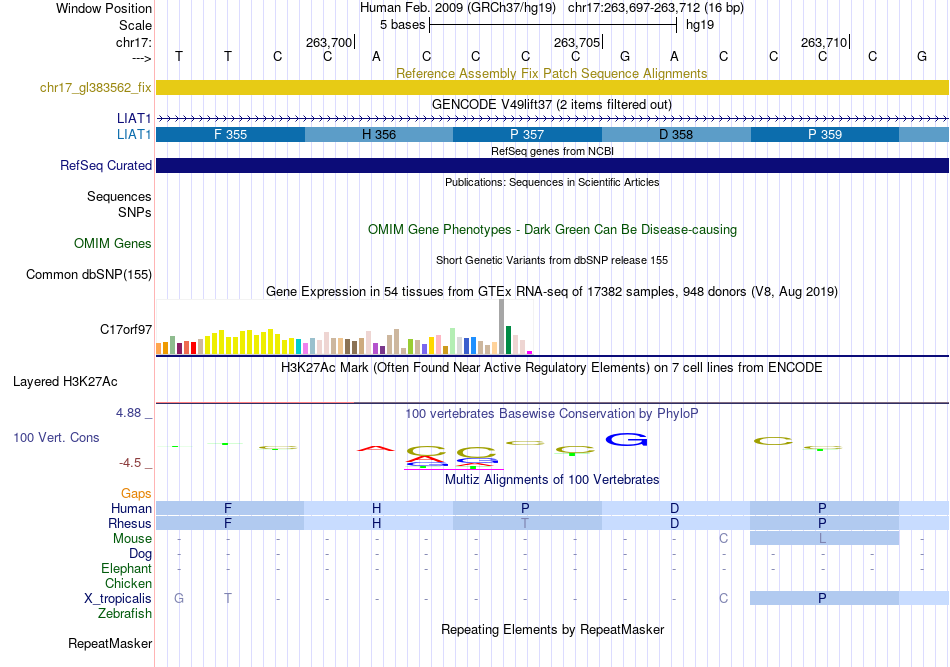Select the P 359 codon block
The width and height of the screenshot is (950, 667).
point(825,134)
